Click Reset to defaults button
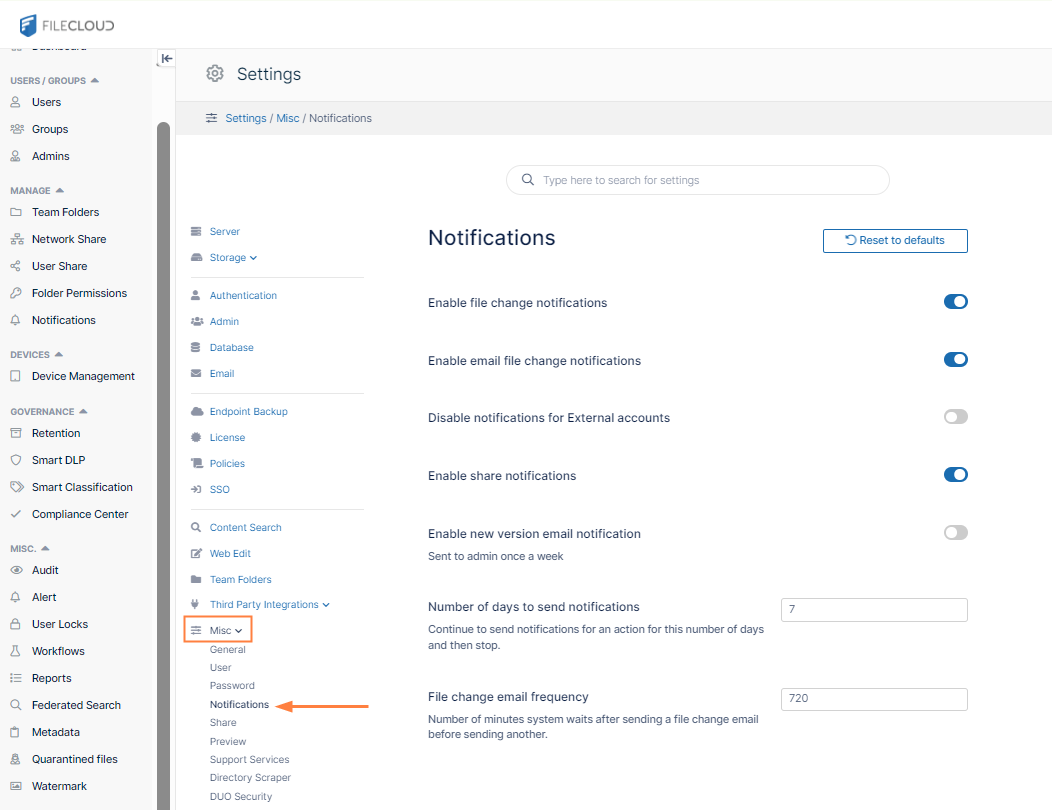Viewport: 1052px width, 810px height. (895, 241)
